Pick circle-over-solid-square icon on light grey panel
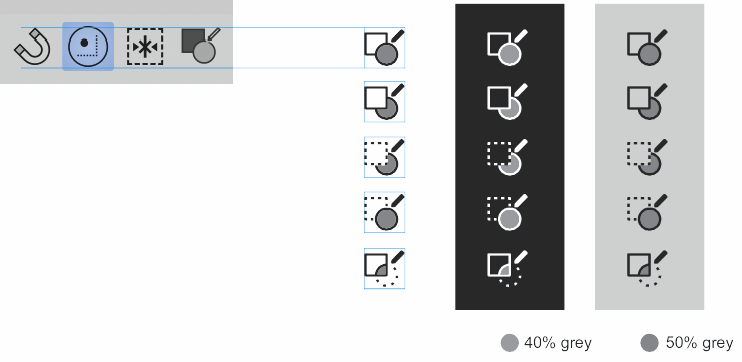The width and height of the screenshot is (742, 362). 647,47
